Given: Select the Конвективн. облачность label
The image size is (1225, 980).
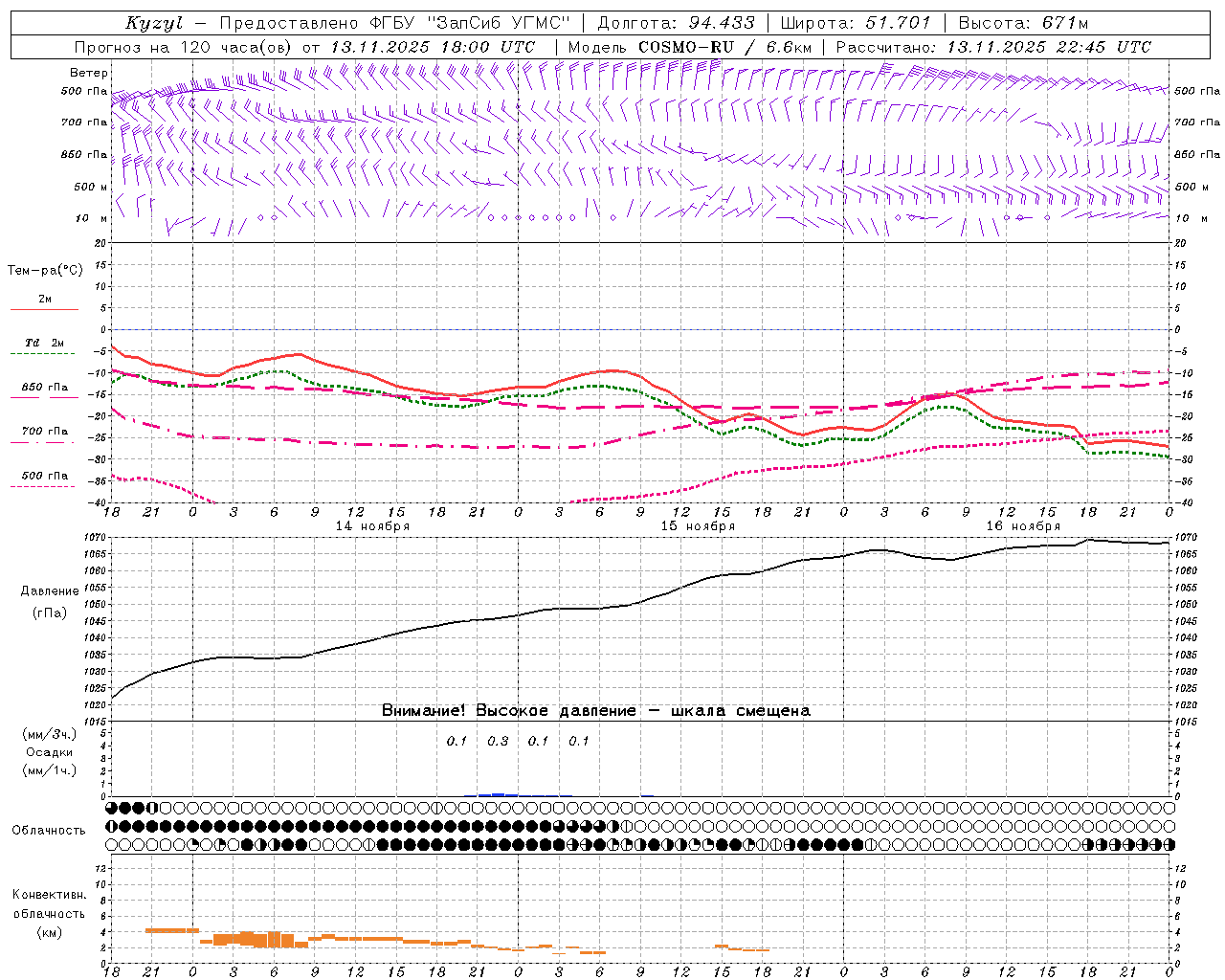Looking at the screenshot, I should 50,904.
